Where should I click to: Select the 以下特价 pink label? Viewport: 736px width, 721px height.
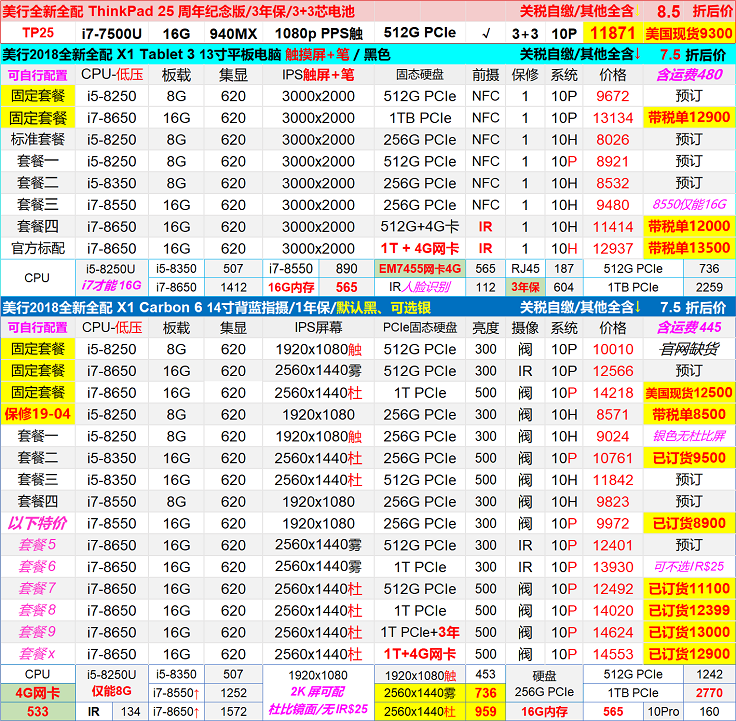38,523
